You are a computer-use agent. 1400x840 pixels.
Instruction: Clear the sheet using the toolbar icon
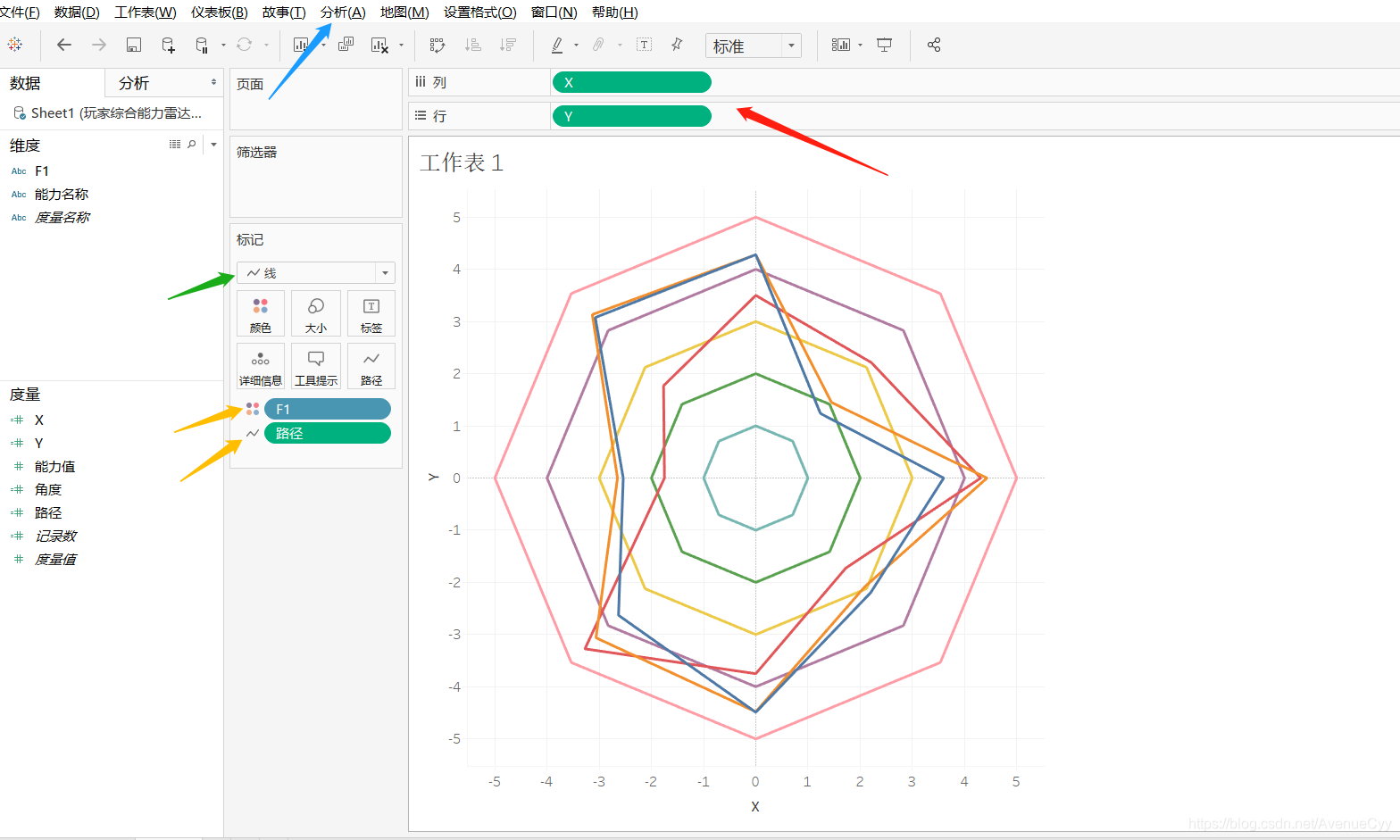point(380,45)
